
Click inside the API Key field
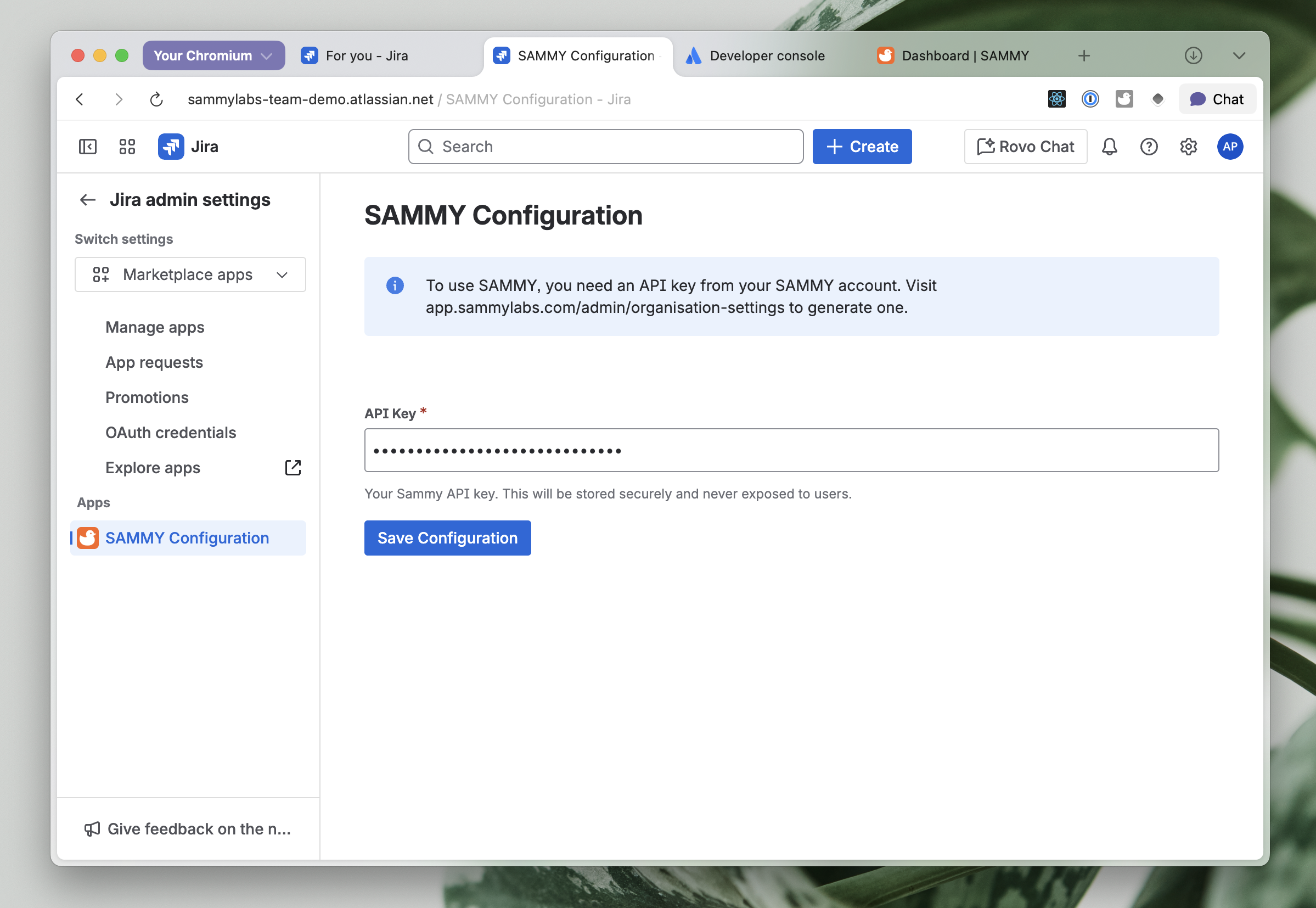[x=790, y=451]
